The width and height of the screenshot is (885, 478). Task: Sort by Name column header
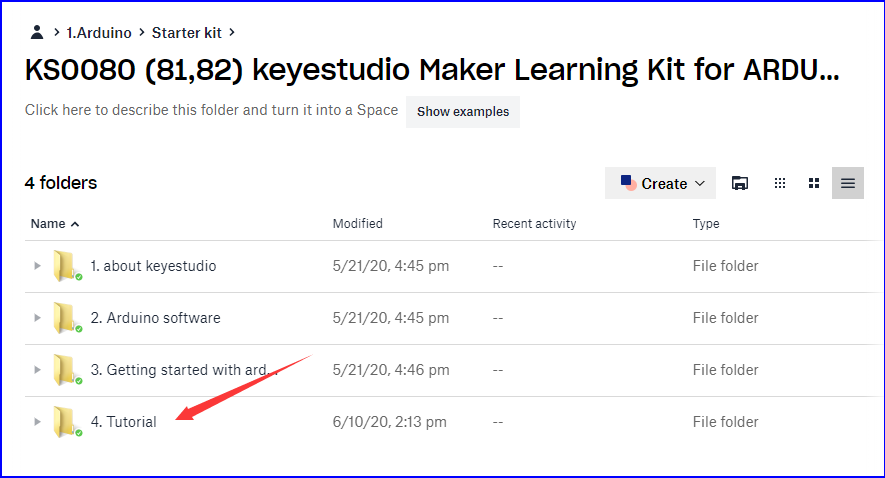coord(48,223)
